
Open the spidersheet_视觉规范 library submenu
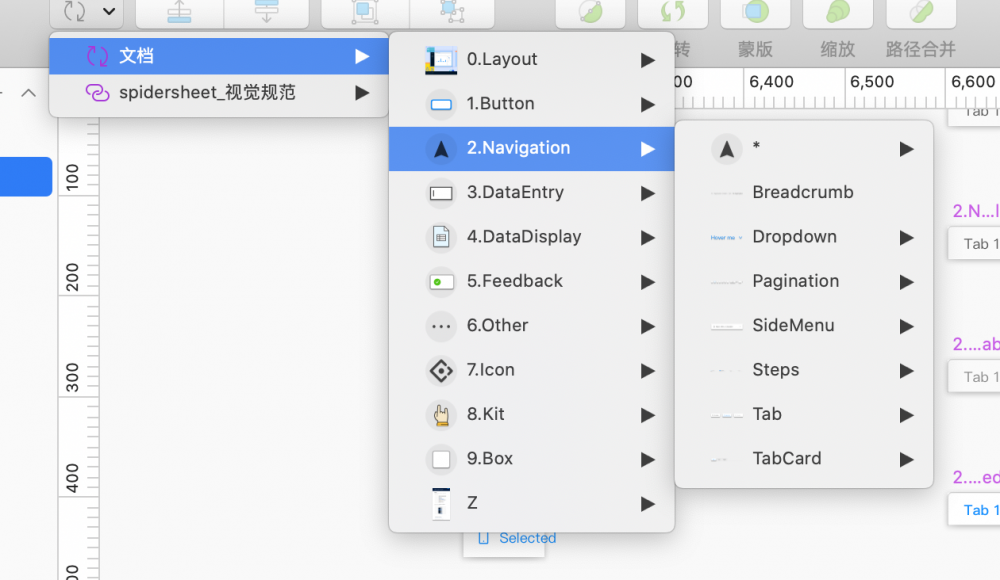coord(219,93)
